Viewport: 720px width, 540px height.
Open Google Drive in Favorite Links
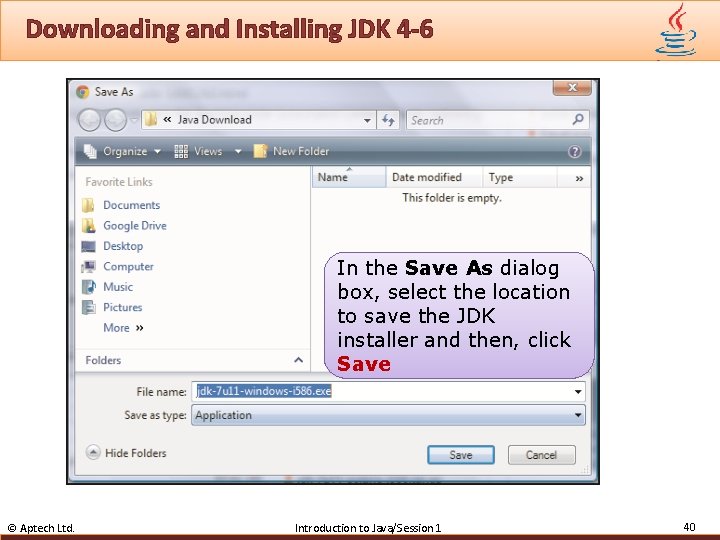tap(135, 225)
